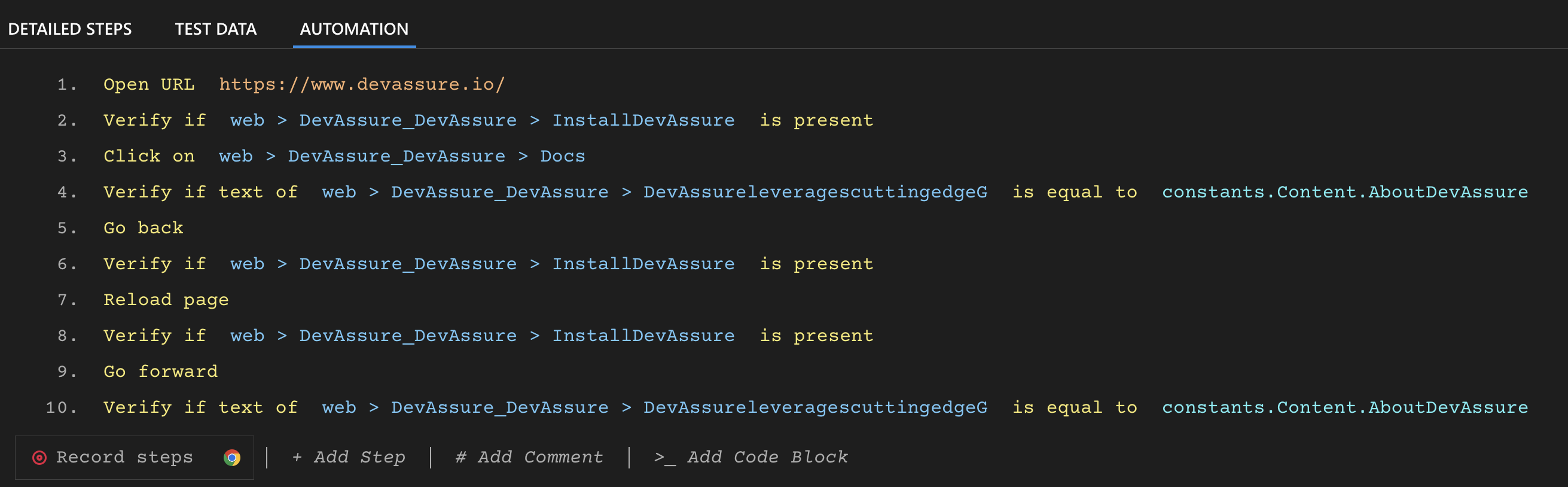Click is present in step 6

pos(816,264)
